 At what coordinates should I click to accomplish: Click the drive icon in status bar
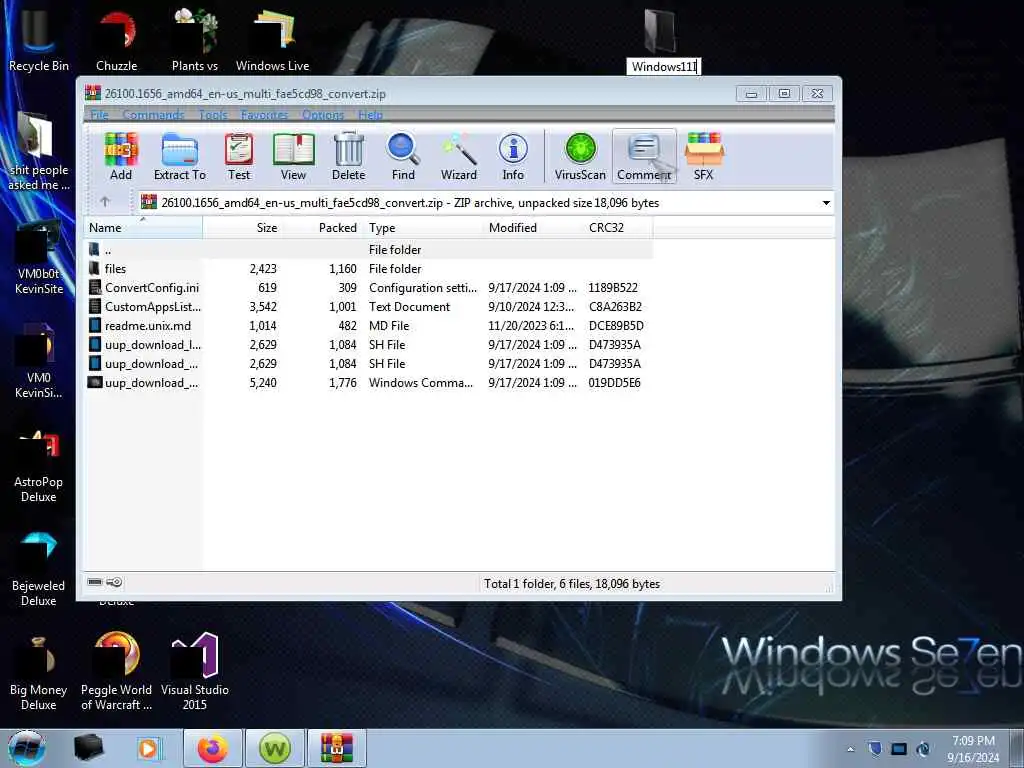95,581
